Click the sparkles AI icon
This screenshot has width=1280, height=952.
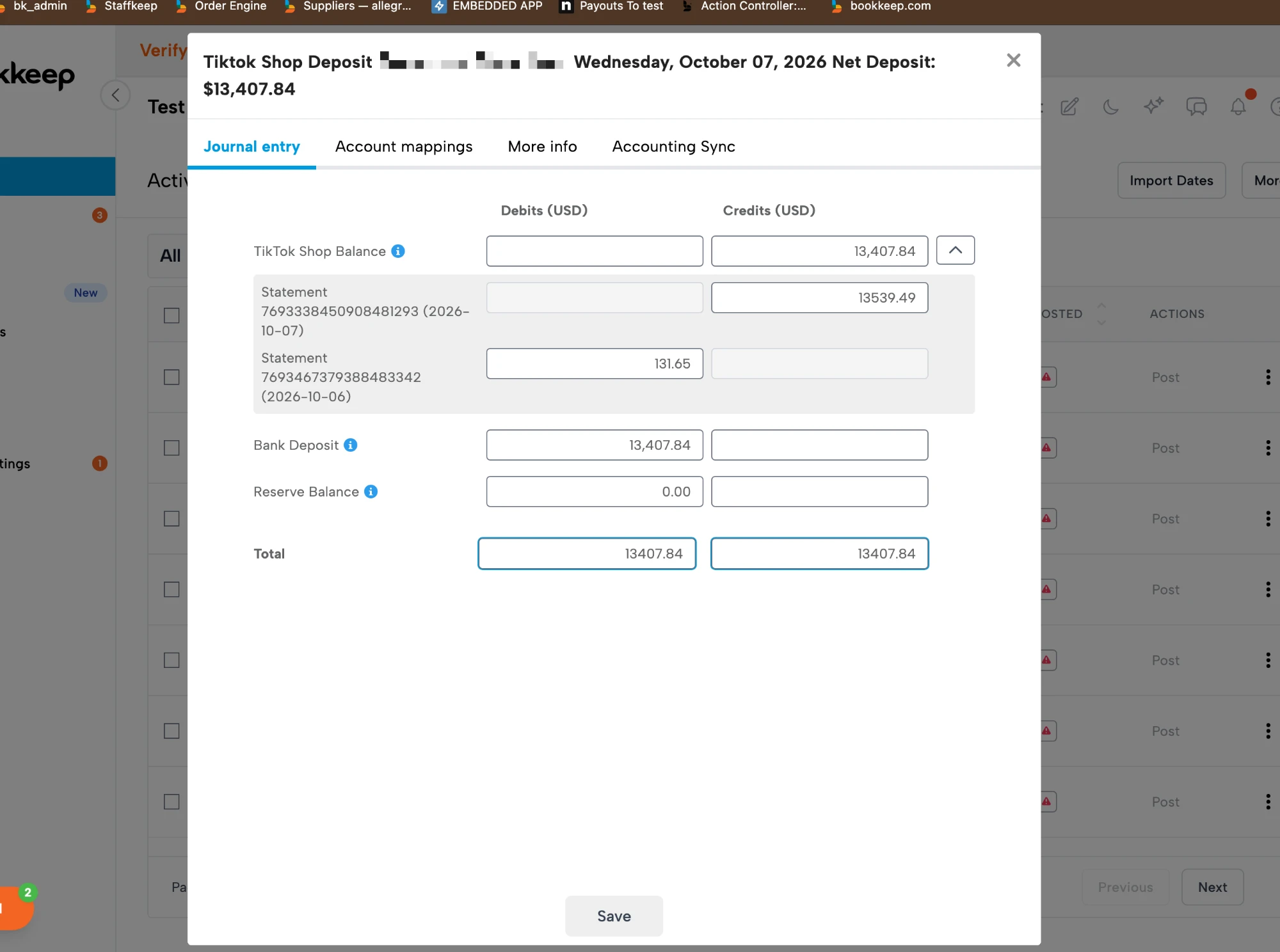[1153, 106]
